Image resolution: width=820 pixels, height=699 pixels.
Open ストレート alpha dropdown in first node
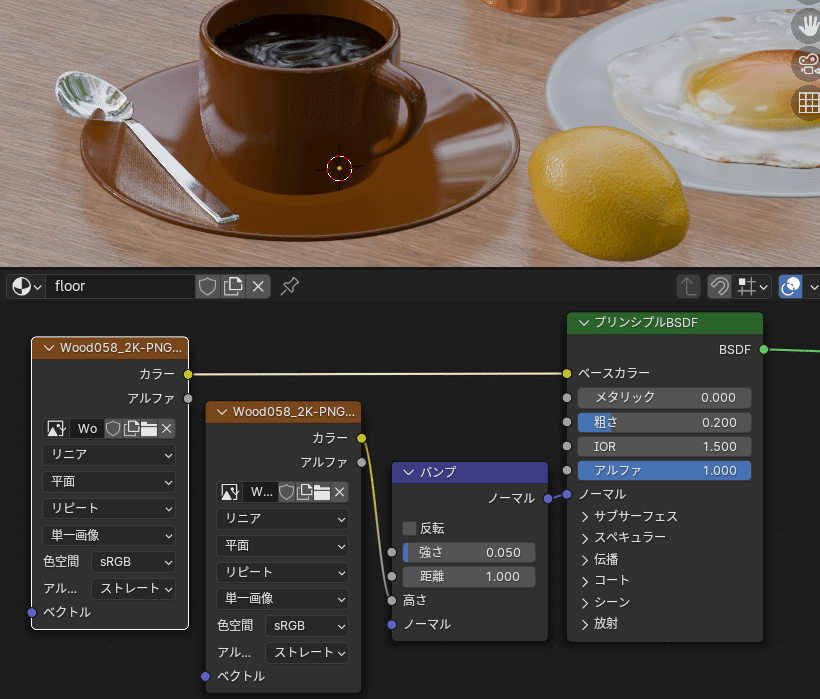[133, 589]
